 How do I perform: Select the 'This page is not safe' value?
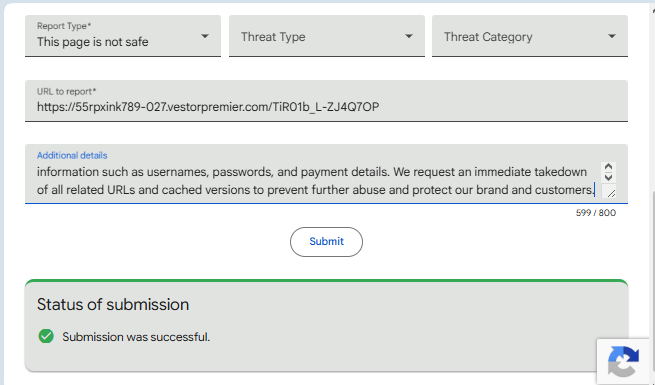[92, 42]
